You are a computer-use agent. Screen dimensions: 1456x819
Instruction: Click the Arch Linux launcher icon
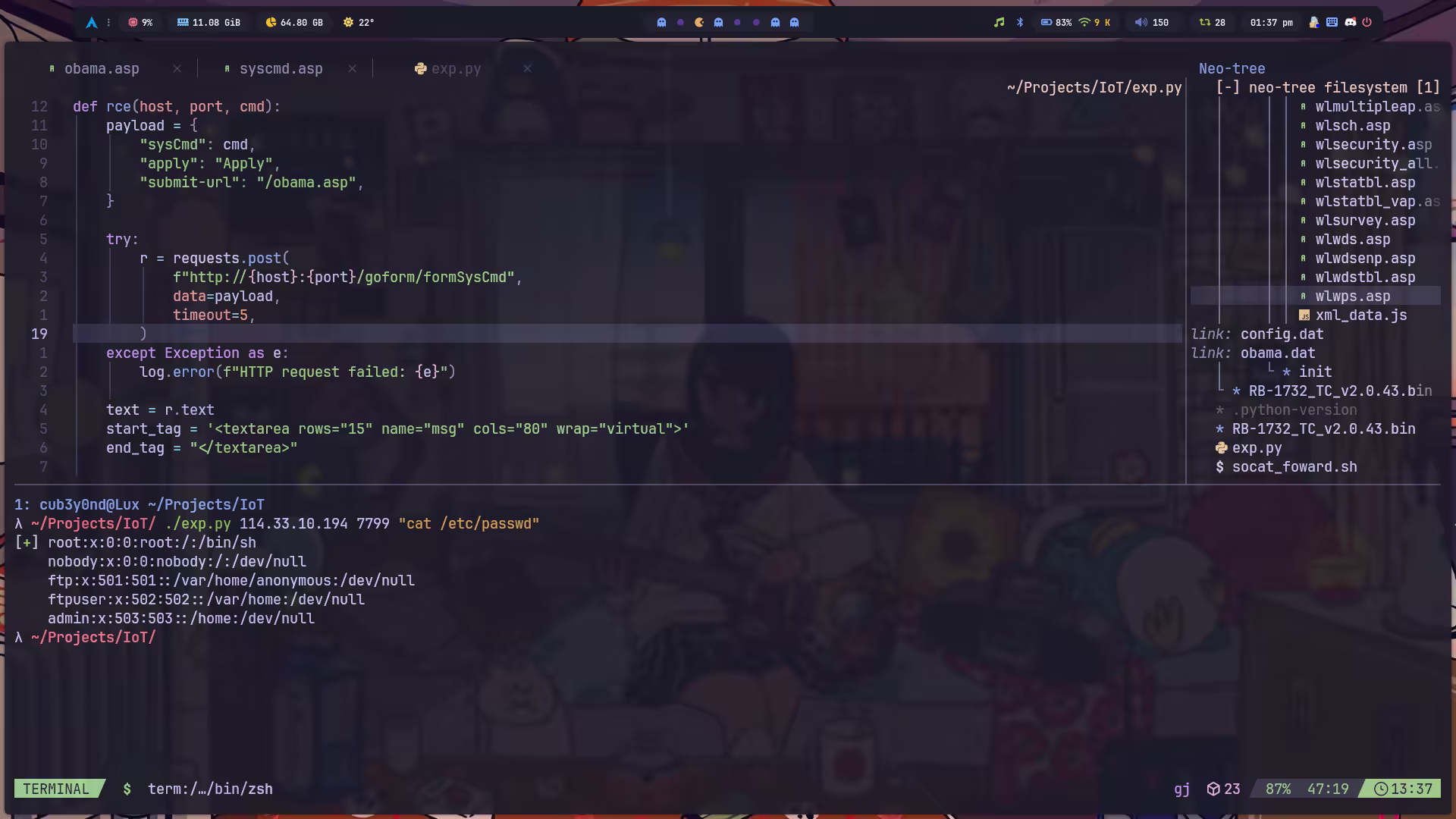pyautogui.click(x=92, y=23)
